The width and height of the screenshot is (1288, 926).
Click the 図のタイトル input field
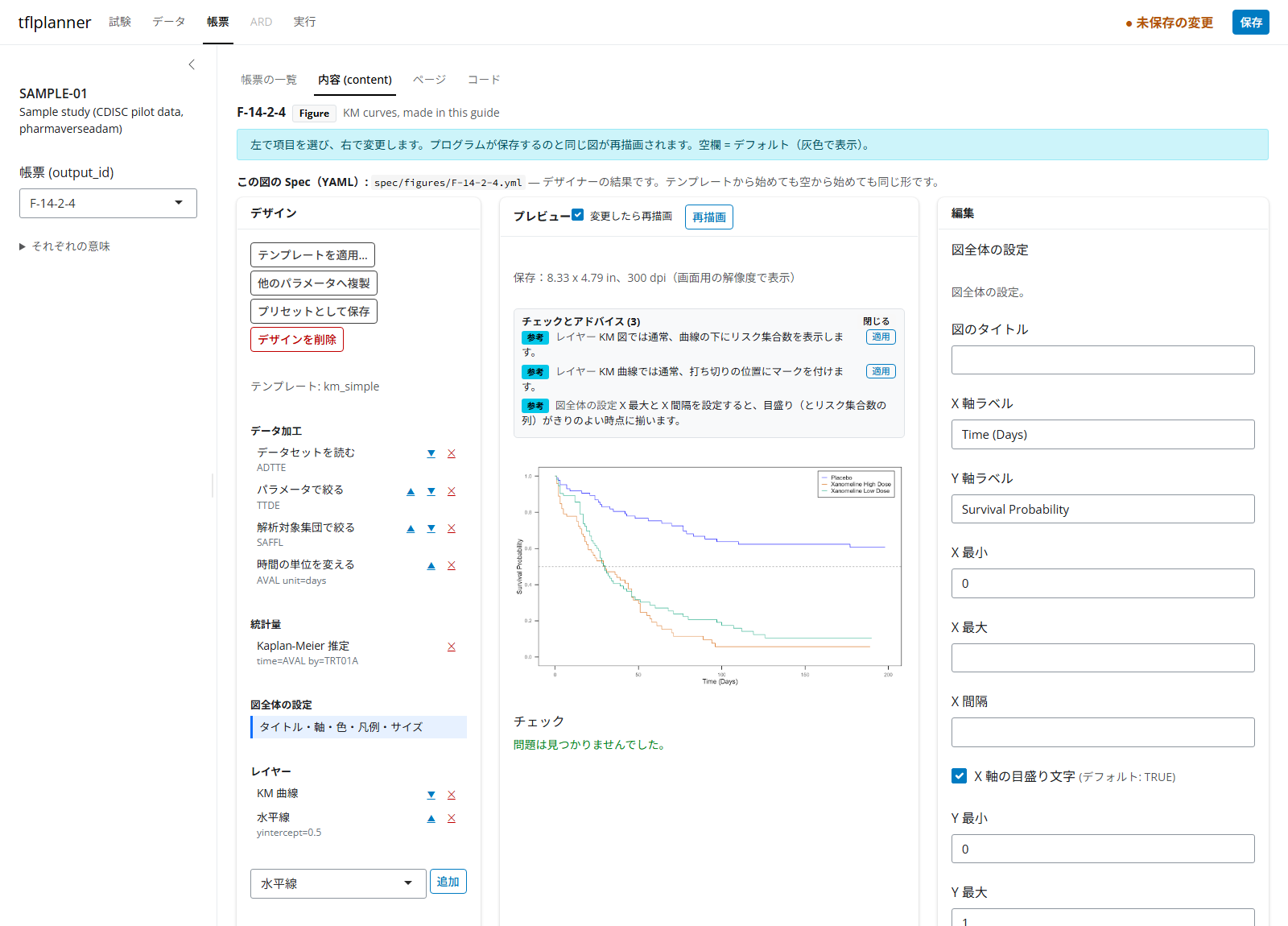pos(1103,360)
